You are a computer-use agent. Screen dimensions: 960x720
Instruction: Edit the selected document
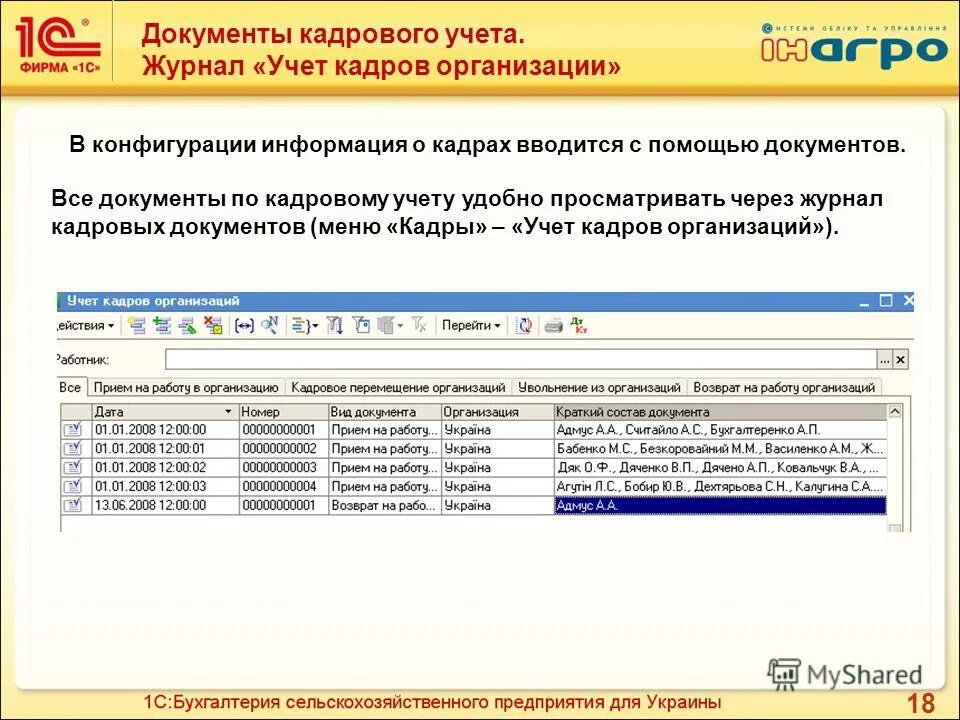(188, 324)
